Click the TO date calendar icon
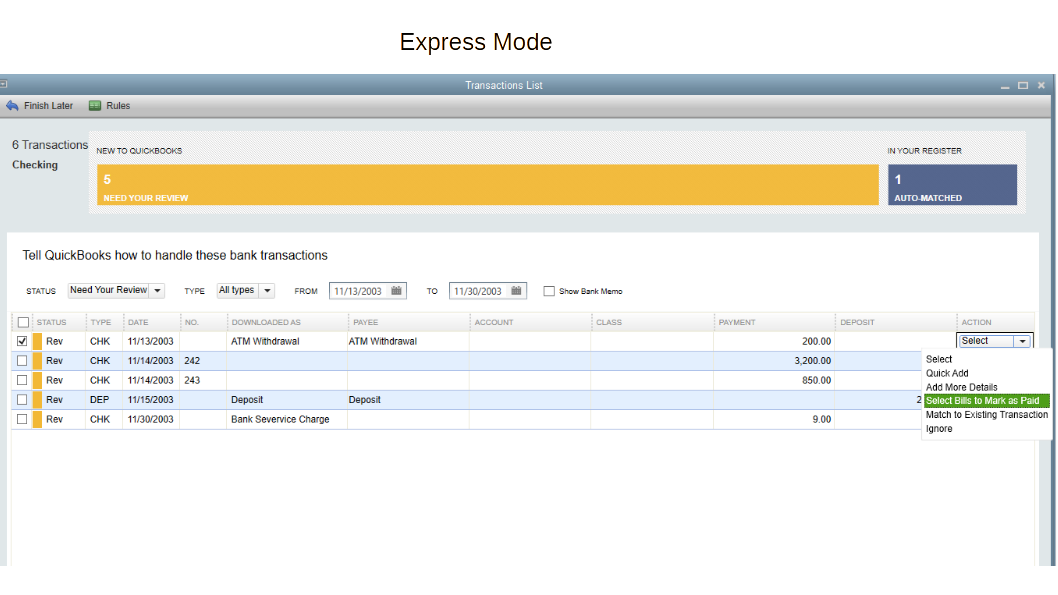This screenshot has height=595, width=1058. click(x=515, y=290)
